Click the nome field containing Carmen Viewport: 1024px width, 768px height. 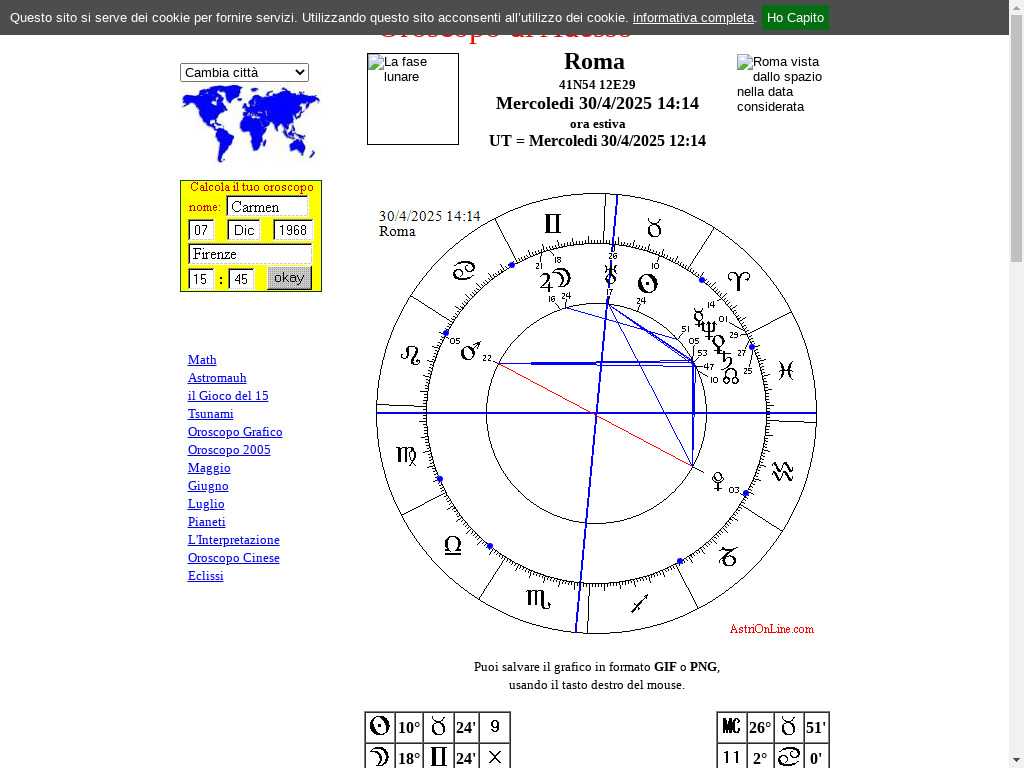click(x=267, y=206)
